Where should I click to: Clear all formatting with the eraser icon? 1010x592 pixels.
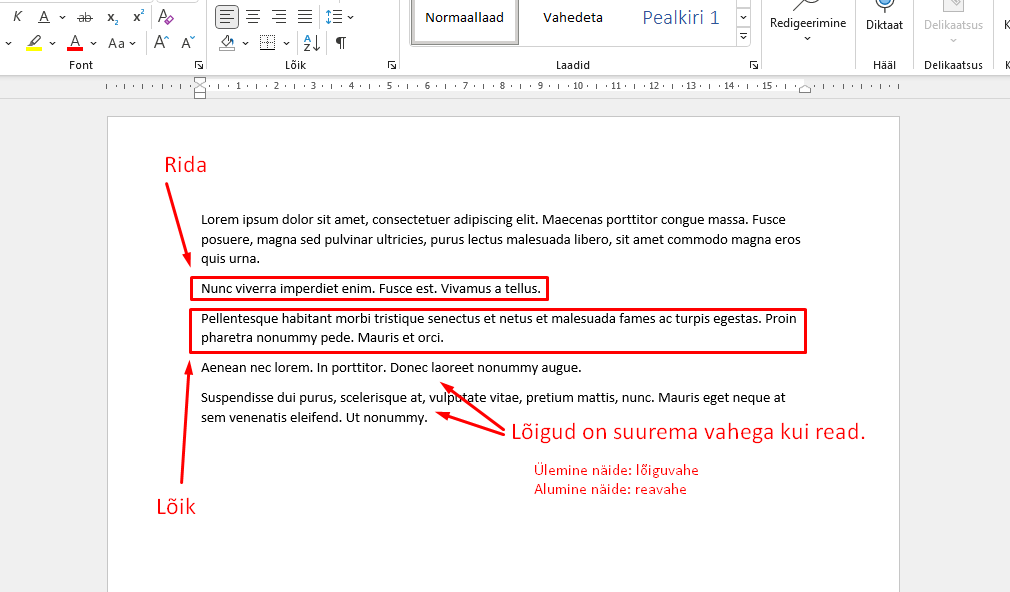pos(166,17)
